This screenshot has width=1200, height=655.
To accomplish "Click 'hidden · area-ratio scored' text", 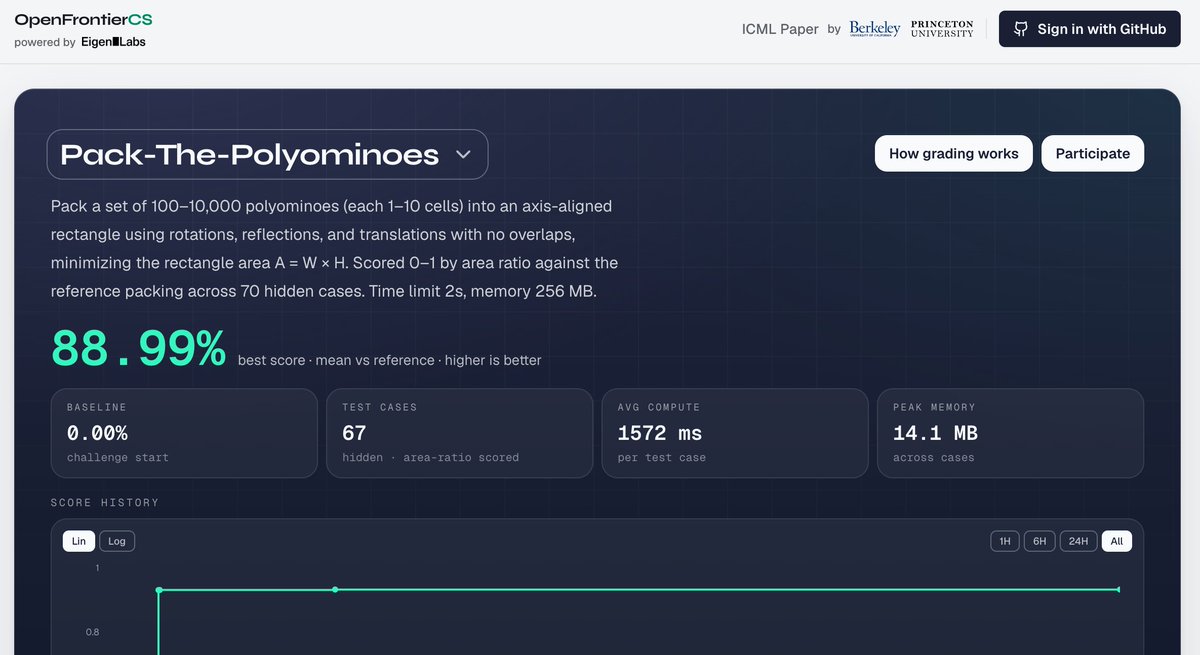I will (x=431, y=457).
